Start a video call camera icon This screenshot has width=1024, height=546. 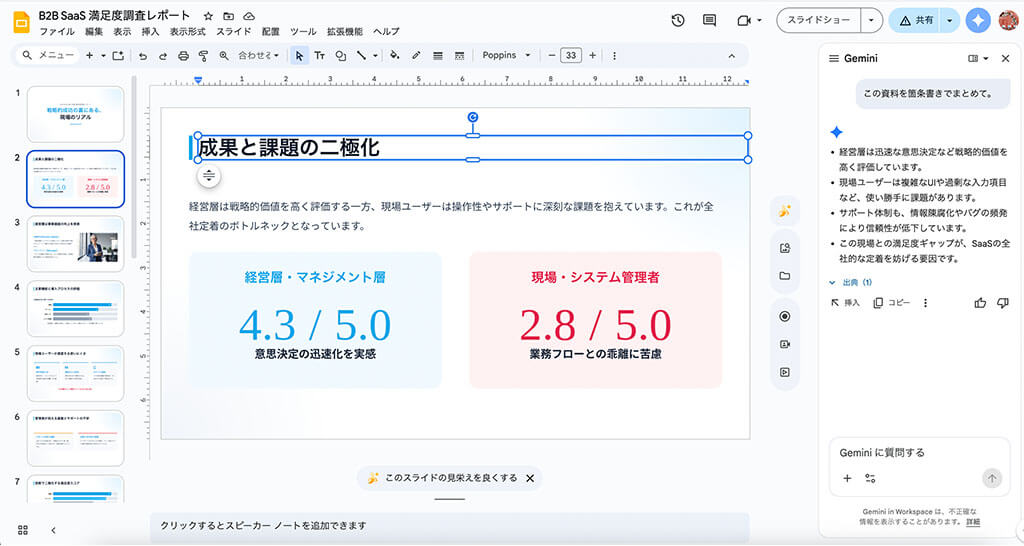744,20
